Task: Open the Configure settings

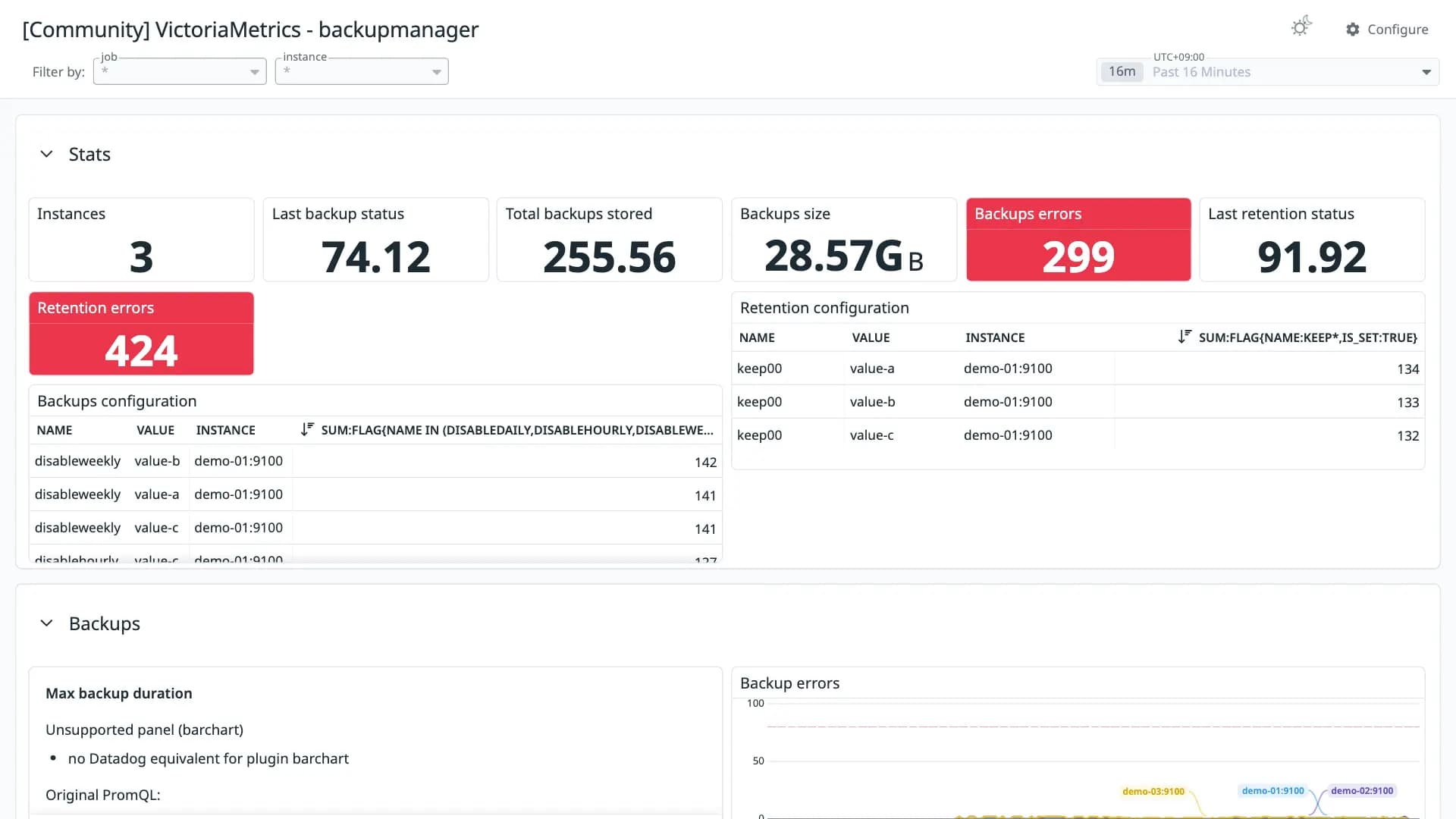Action: [x=1387, y=29]
